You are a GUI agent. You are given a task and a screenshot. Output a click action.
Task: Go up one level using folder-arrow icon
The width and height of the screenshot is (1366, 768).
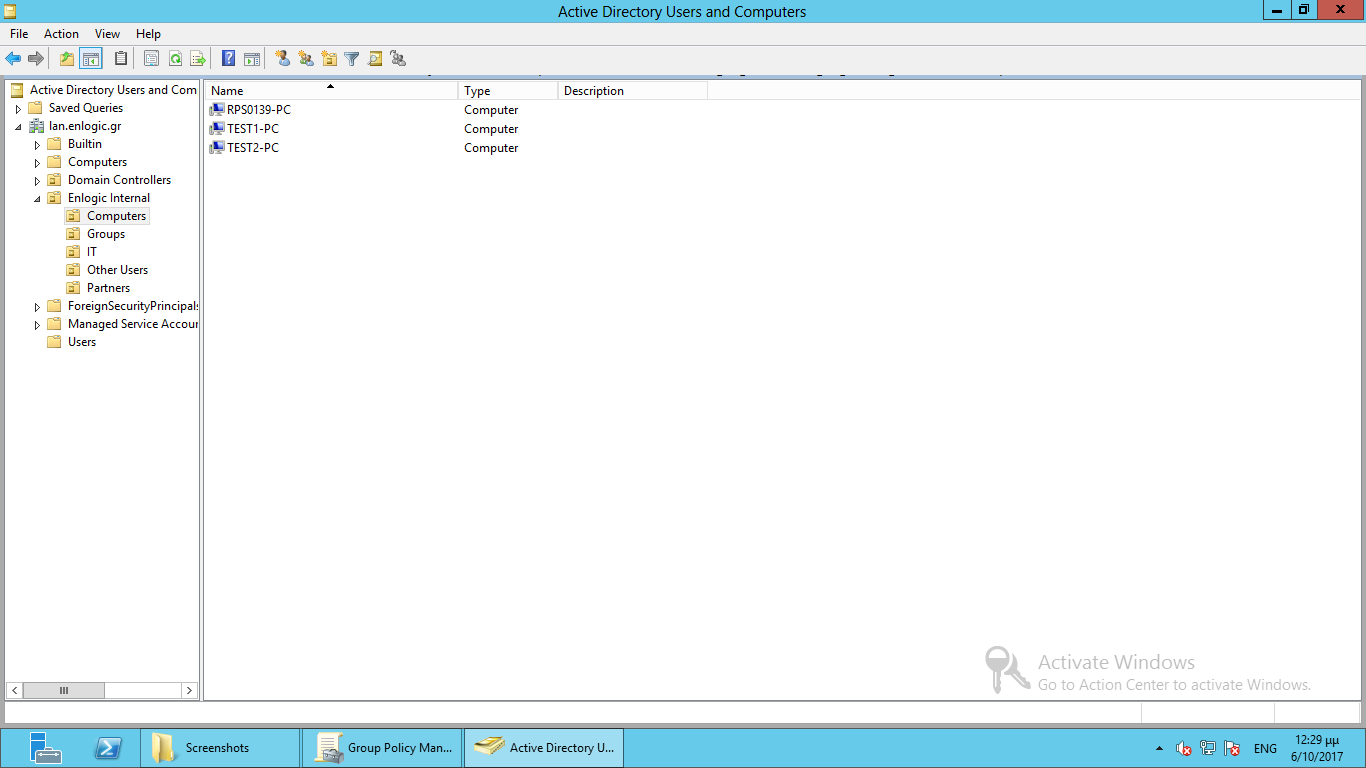[67, 59]
